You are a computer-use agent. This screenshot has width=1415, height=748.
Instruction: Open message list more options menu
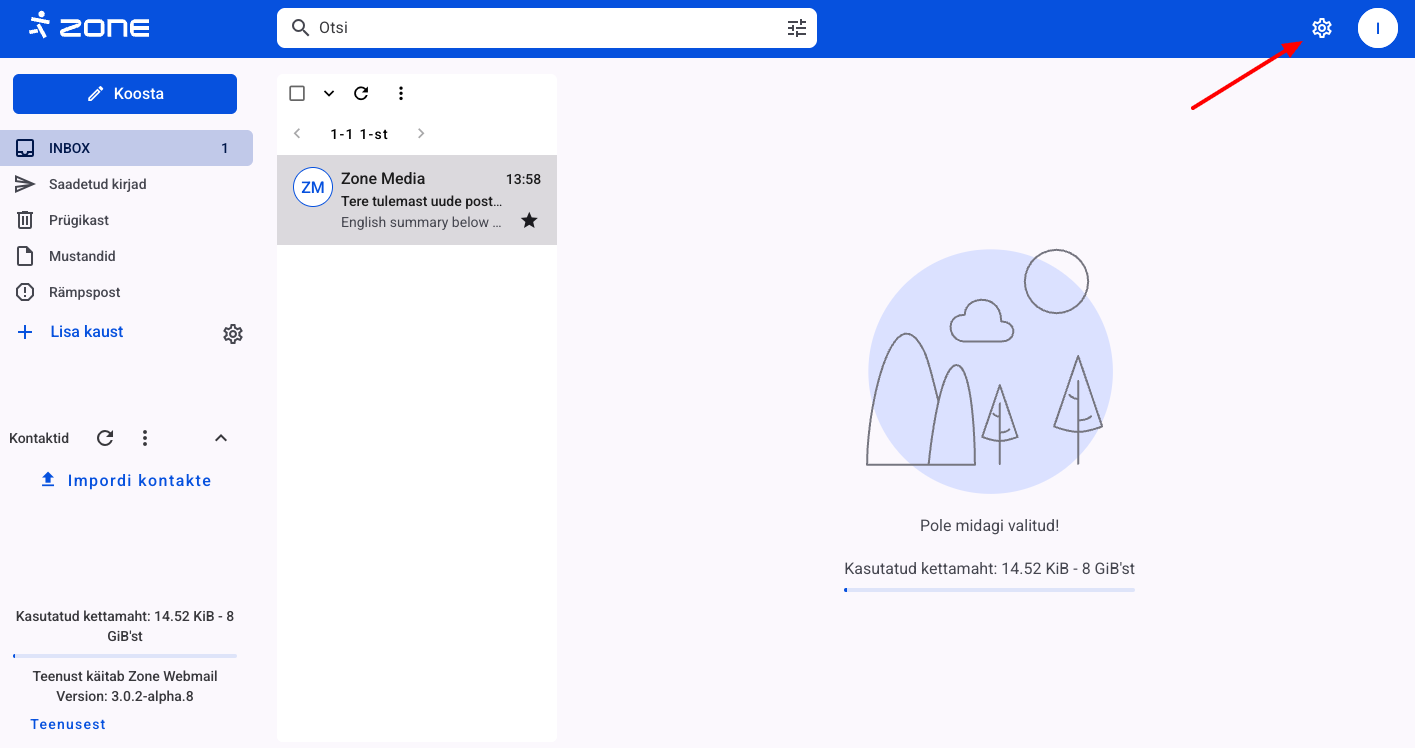tap(401, 93)
